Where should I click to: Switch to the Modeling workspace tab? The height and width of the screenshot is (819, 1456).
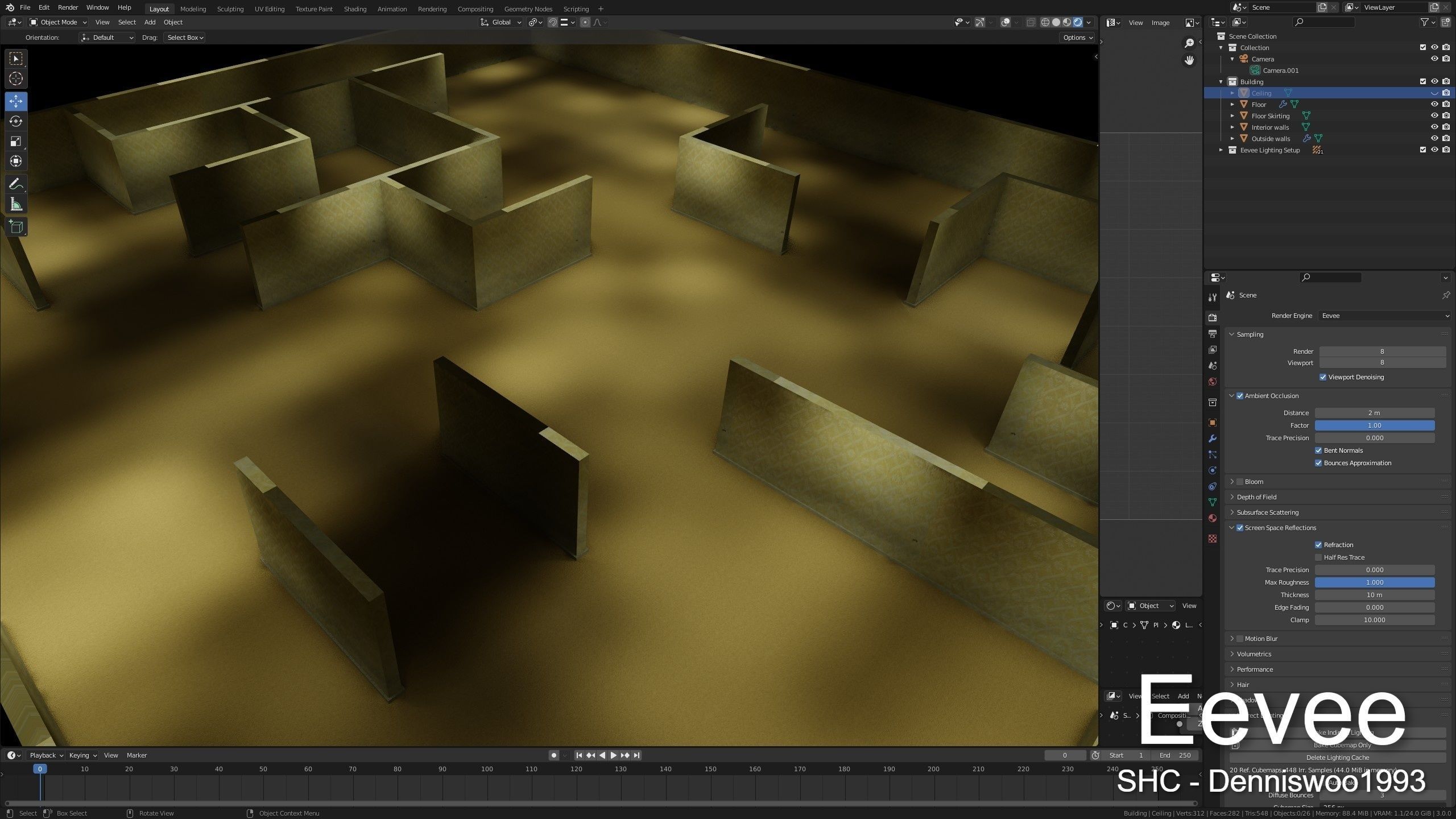click(193, 9)
